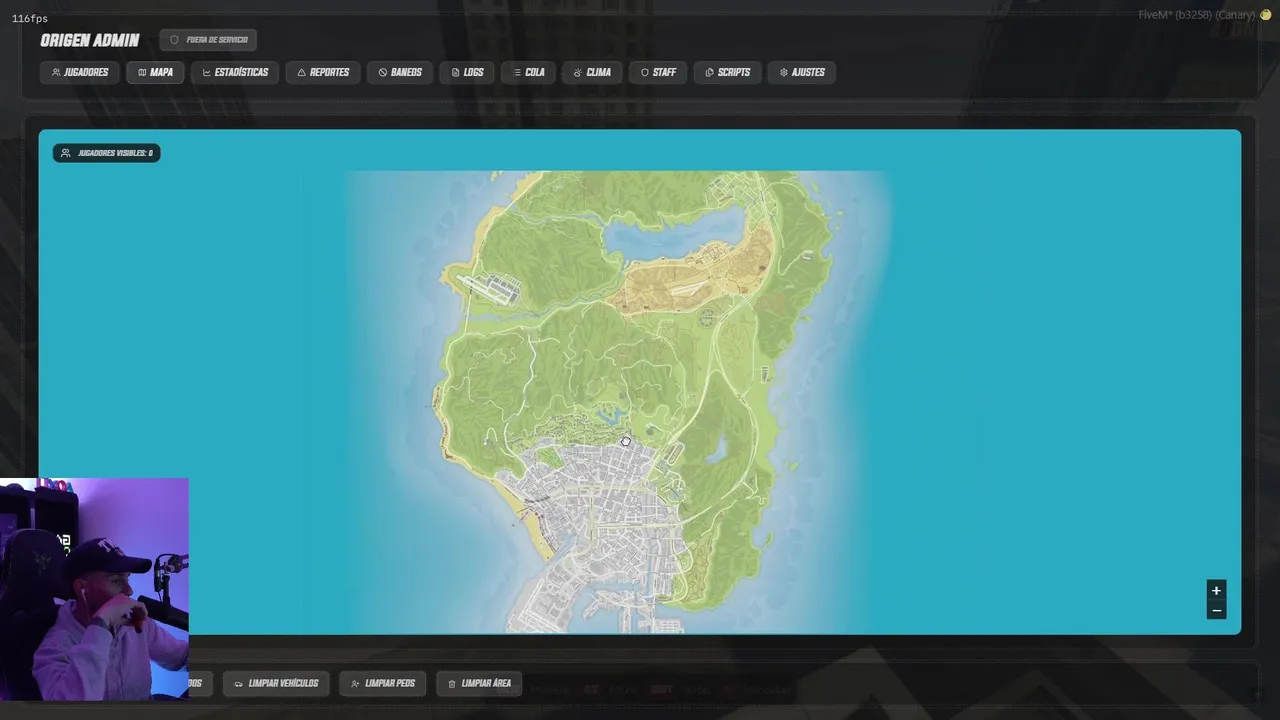
Task: Open the Logs tab
Action: (467, 72)
